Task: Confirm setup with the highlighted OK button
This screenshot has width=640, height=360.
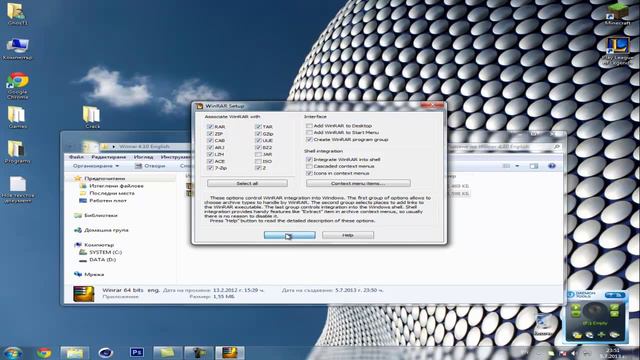Action: click(x=289, y=235)
